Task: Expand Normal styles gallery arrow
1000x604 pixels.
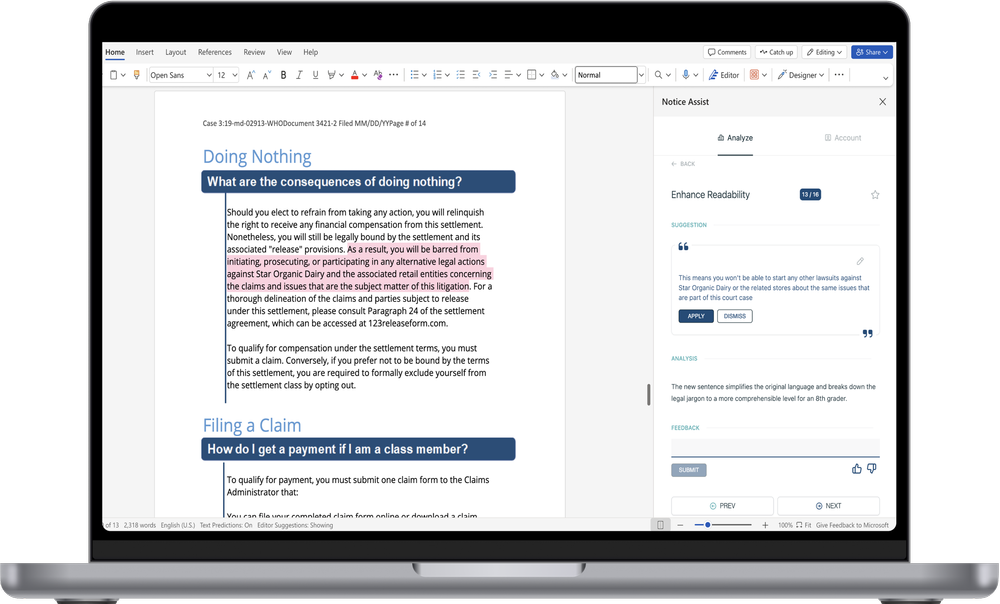Action: [642, 75]
